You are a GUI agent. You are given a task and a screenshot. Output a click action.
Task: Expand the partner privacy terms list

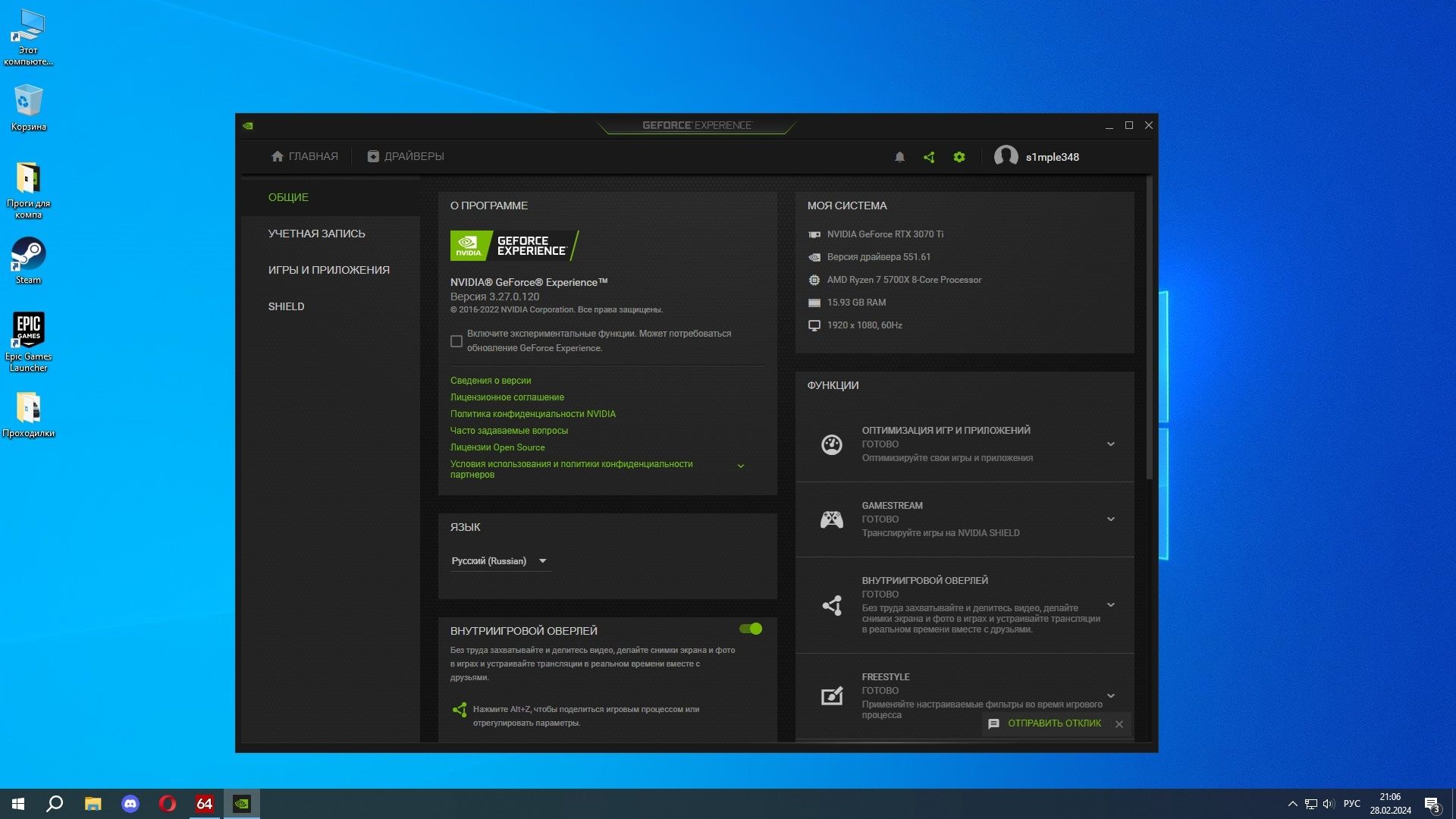click(741, 466)
